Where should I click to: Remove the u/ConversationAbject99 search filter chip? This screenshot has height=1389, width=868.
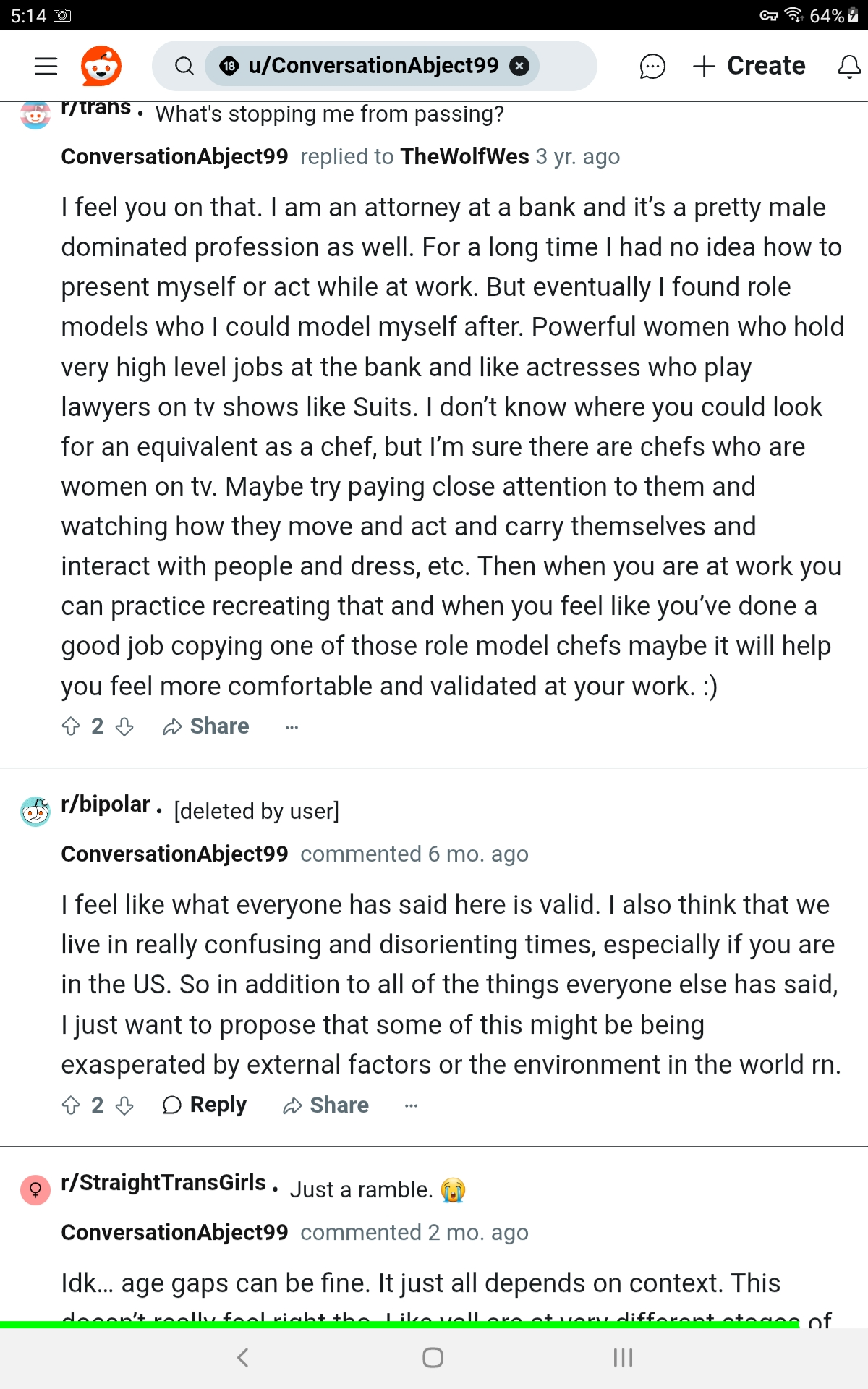(519, 66)
